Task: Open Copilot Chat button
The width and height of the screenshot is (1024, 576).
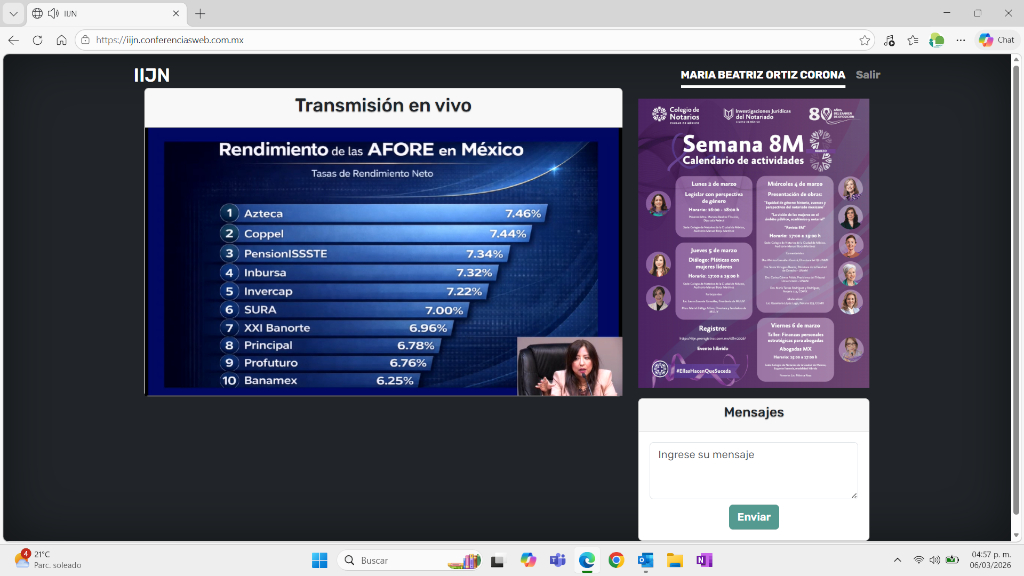Action: click(997, 40)
